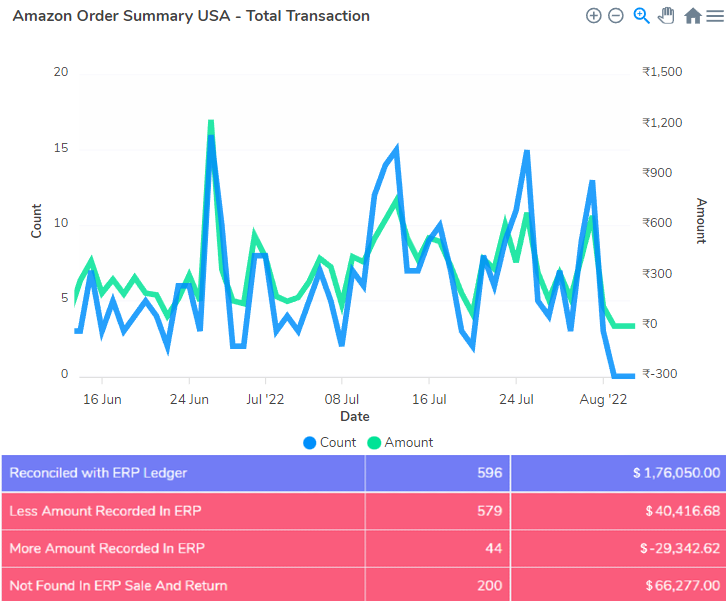Image resolution: width=726 pixels, height=601 pixels.
Task: Click the 24 Jul date axis label
Action: point(516,399)
